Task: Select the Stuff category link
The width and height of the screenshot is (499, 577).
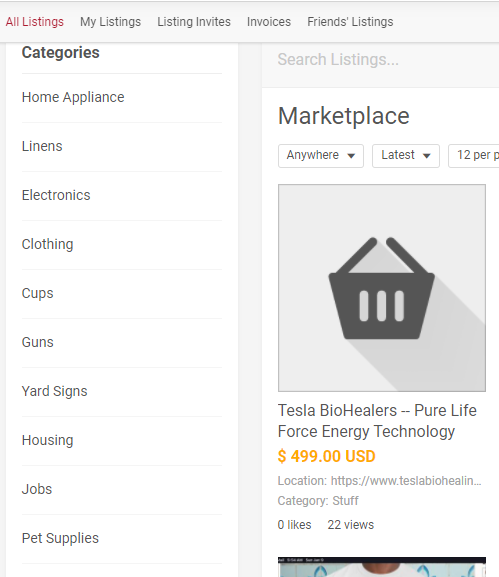Action: (345, 500)
